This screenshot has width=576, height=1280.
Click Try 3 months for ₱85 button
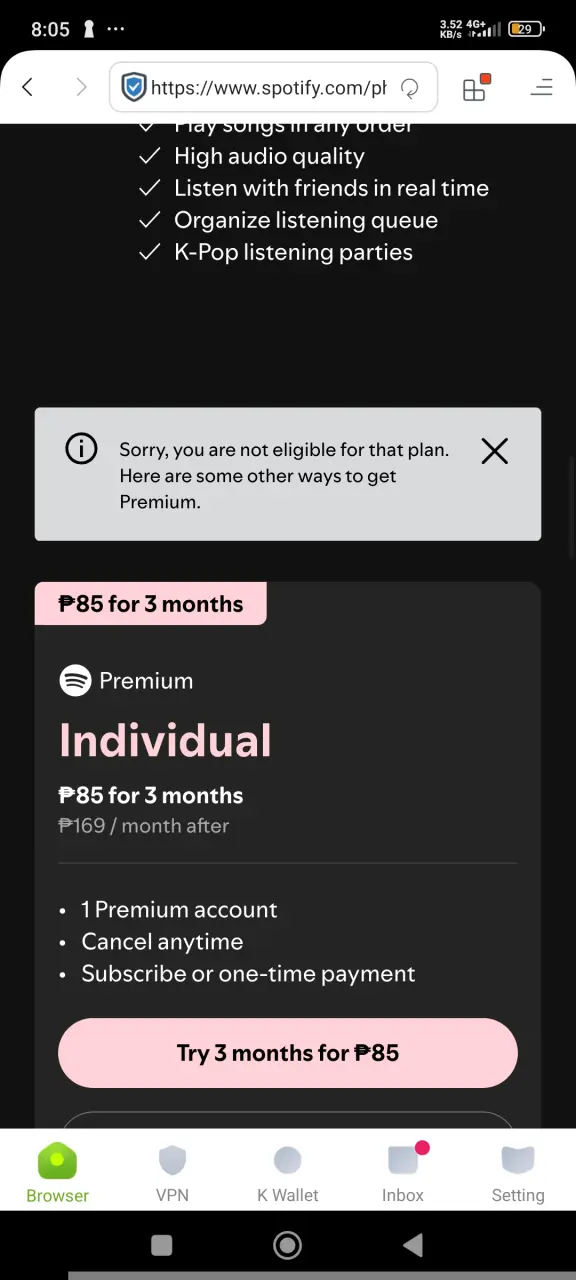tap(288, 1053)
